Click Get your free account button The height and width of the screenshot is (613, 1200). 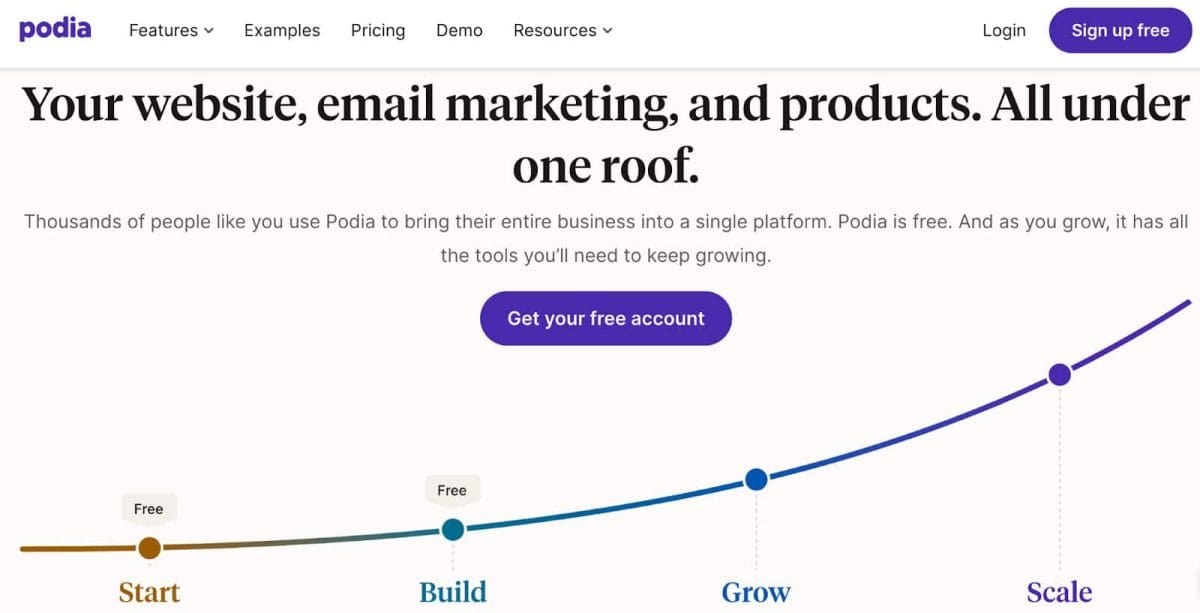pyautogui.click(x=606, y=318)
